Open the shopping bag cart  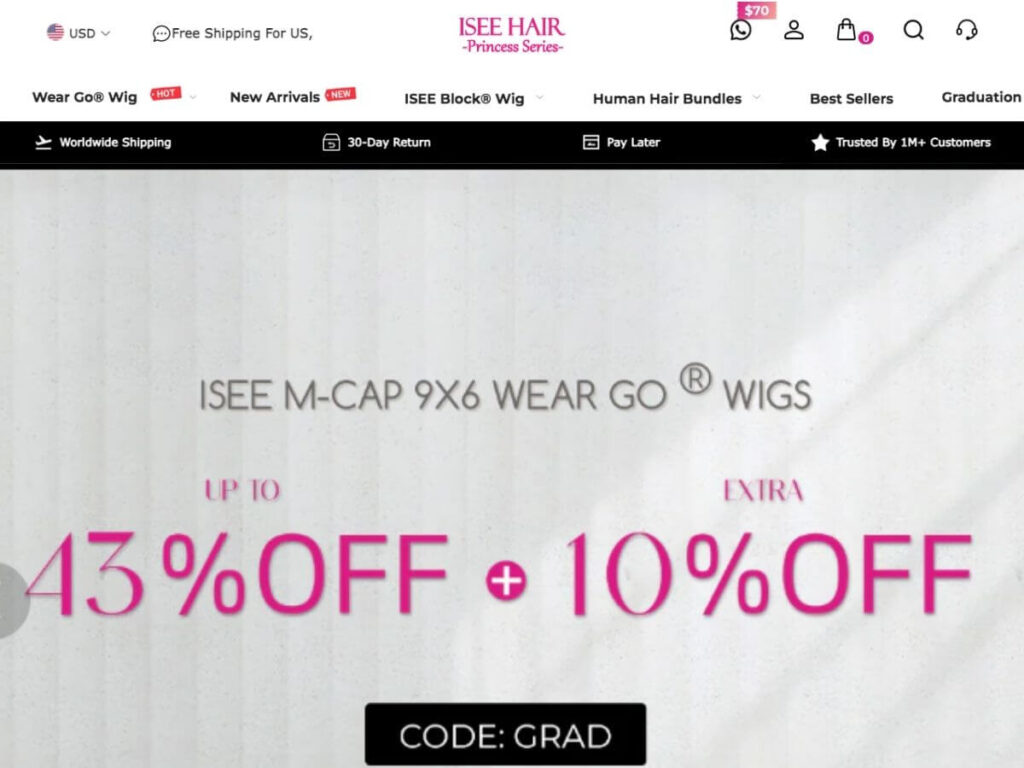846,29
